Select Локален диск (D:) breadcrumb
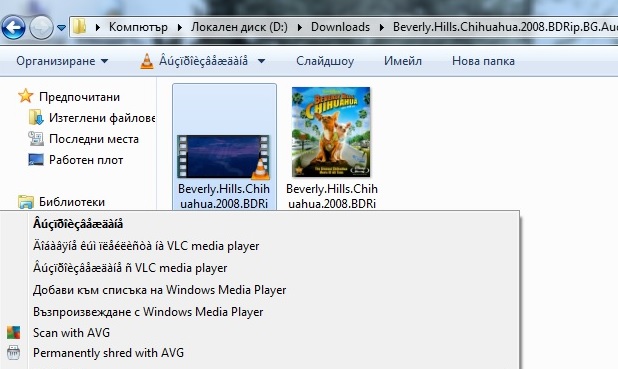 tap(239, 27)
